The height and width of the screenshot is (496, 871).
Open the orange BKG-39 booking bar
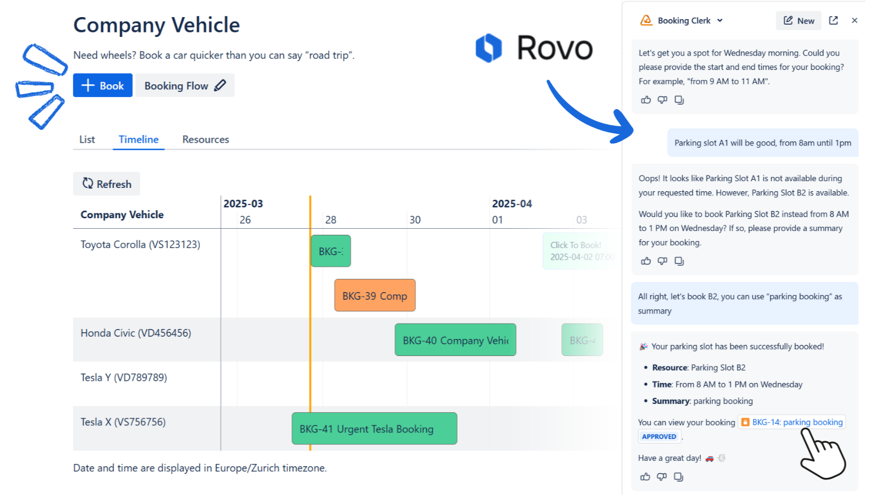375,295
